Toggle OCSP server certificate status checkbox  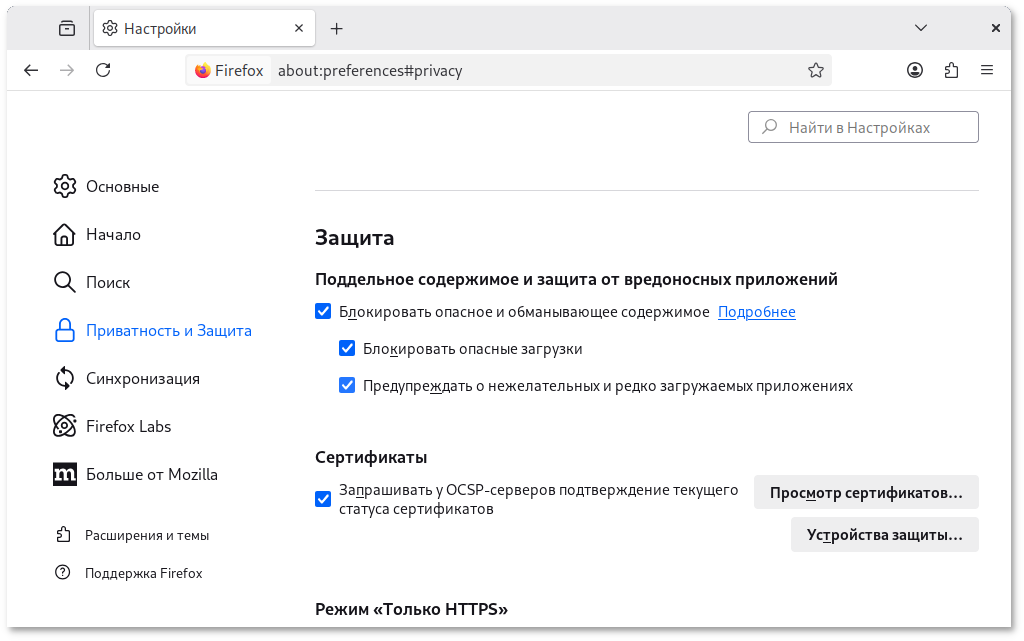click(323, 498)
